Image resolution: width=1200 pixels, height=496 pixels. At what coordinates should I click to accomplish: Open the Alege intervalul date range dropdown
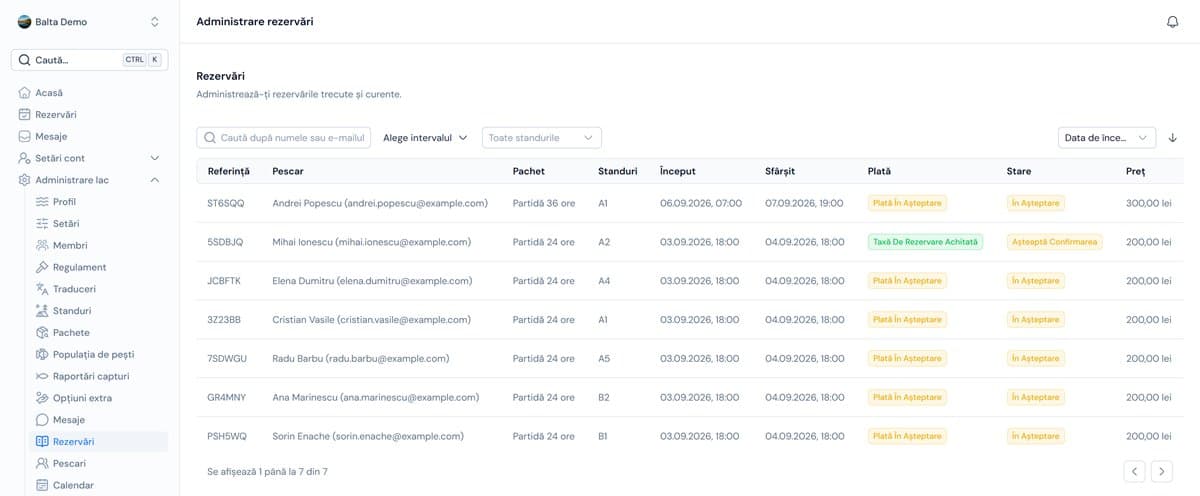coord(425,138)
